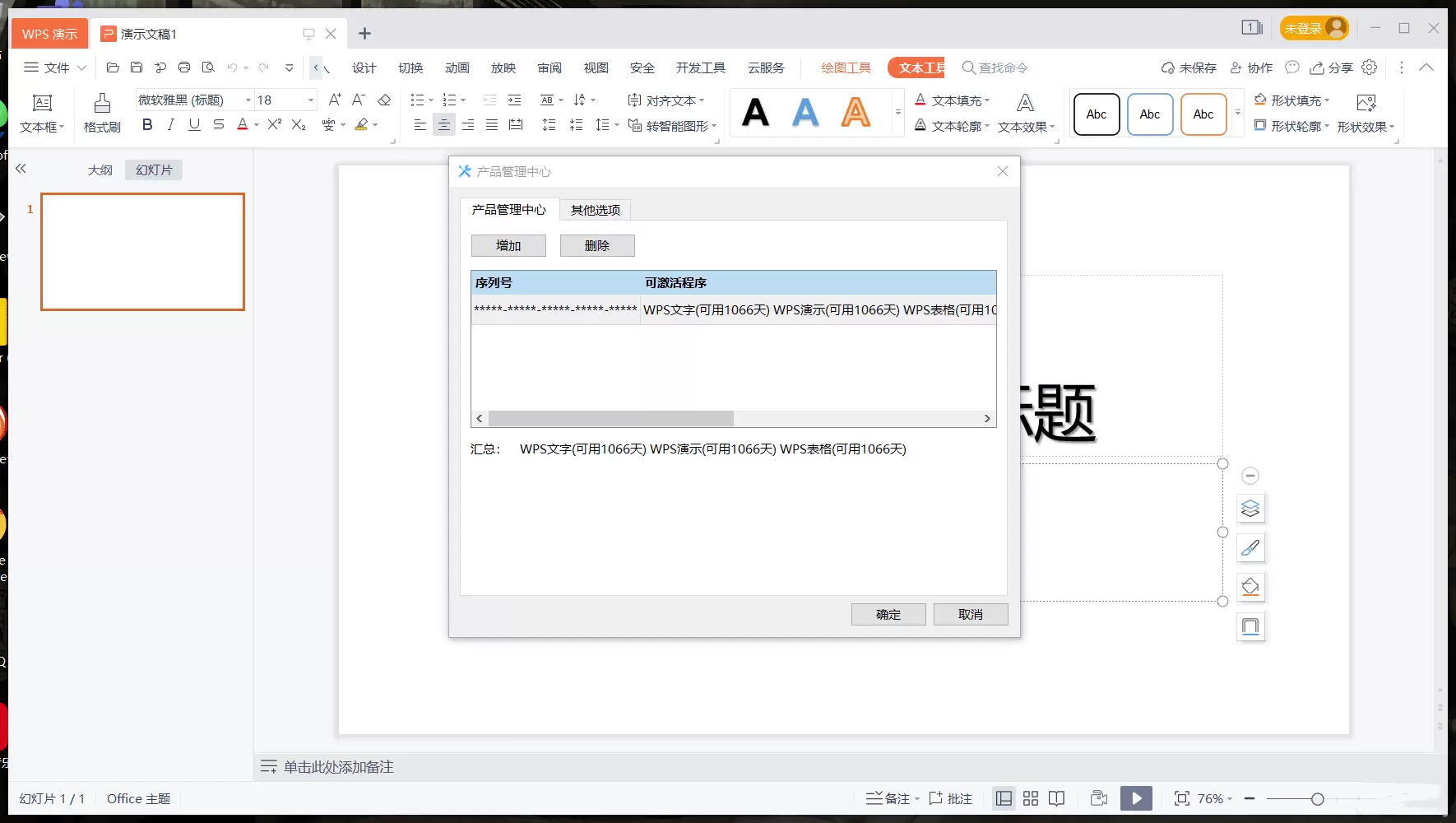Toggle Underline text formatting

click(194, 124)
